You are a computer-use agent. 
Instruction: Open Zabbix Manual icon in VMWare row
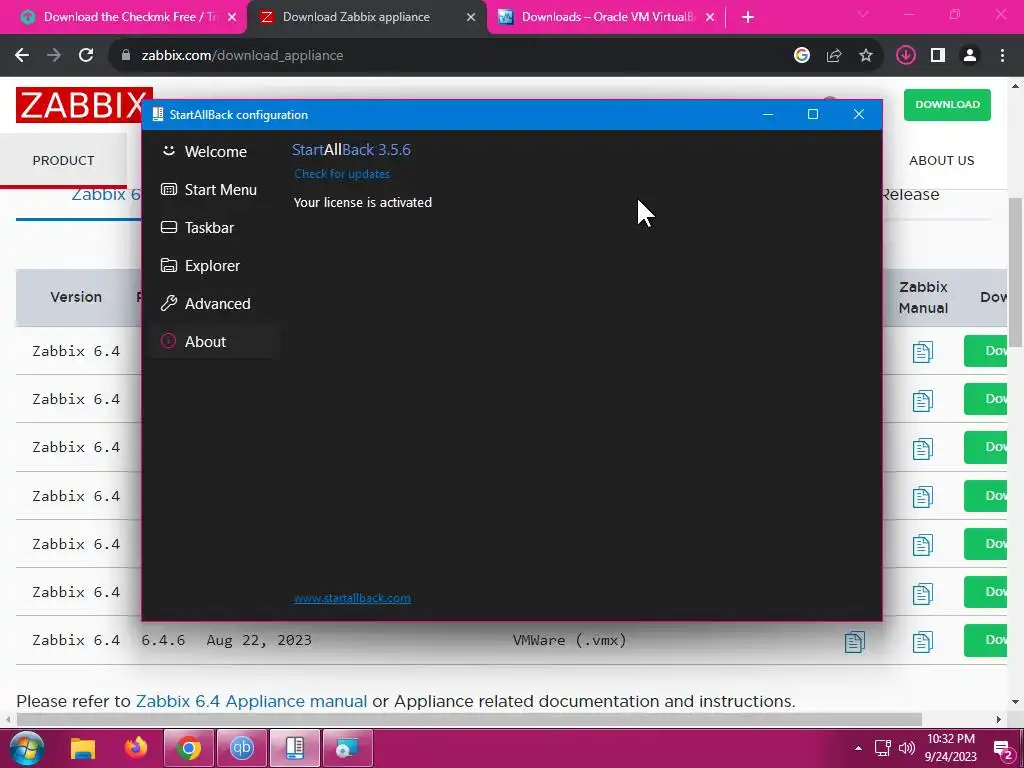pyautogui.click(x=922, y=641)
